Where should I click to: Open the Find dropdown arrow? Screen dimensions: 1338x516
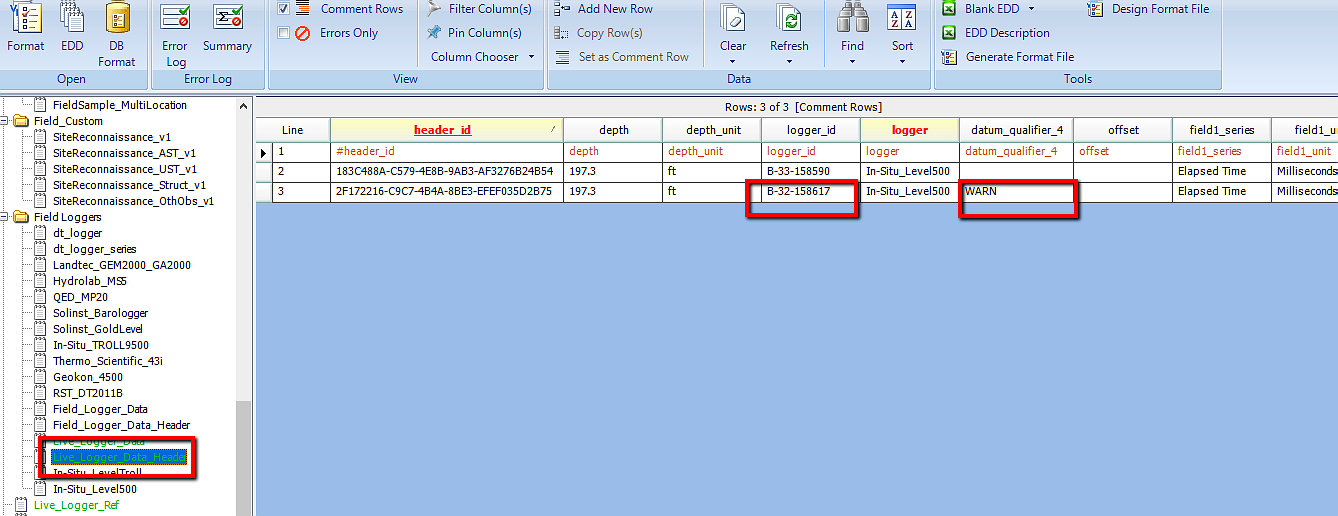(x=852, y=62)
